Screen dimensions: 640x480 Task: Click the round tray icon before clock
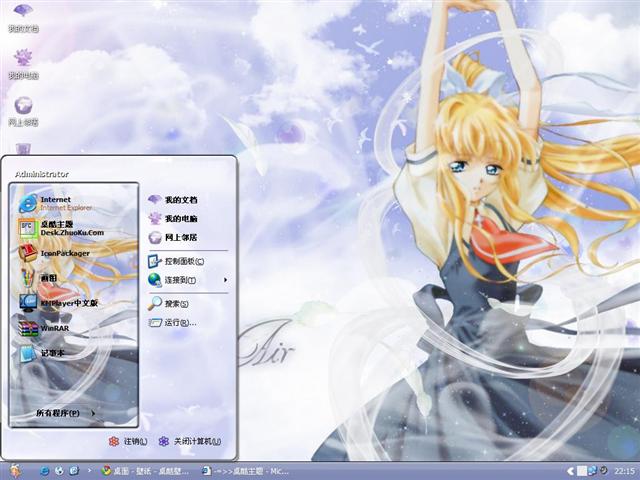[x=603, y=470]
